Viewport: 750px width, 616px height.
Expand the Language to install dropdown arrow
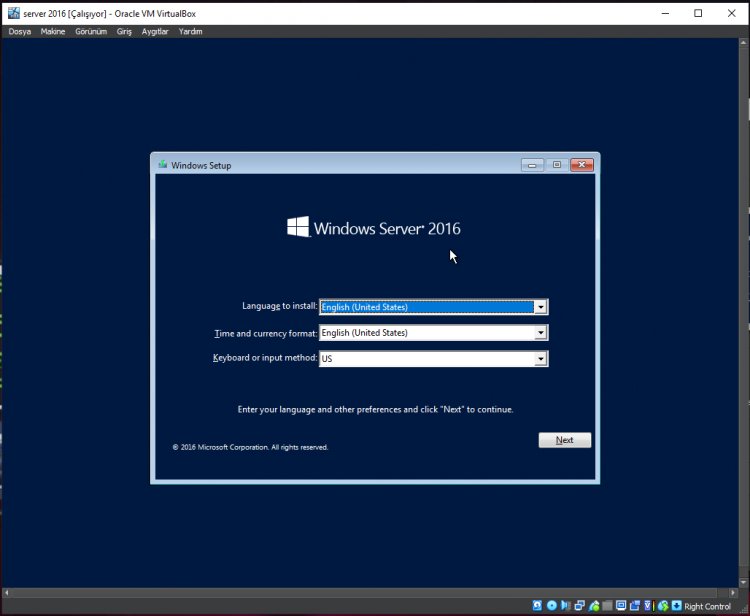(x=540, y=307)
